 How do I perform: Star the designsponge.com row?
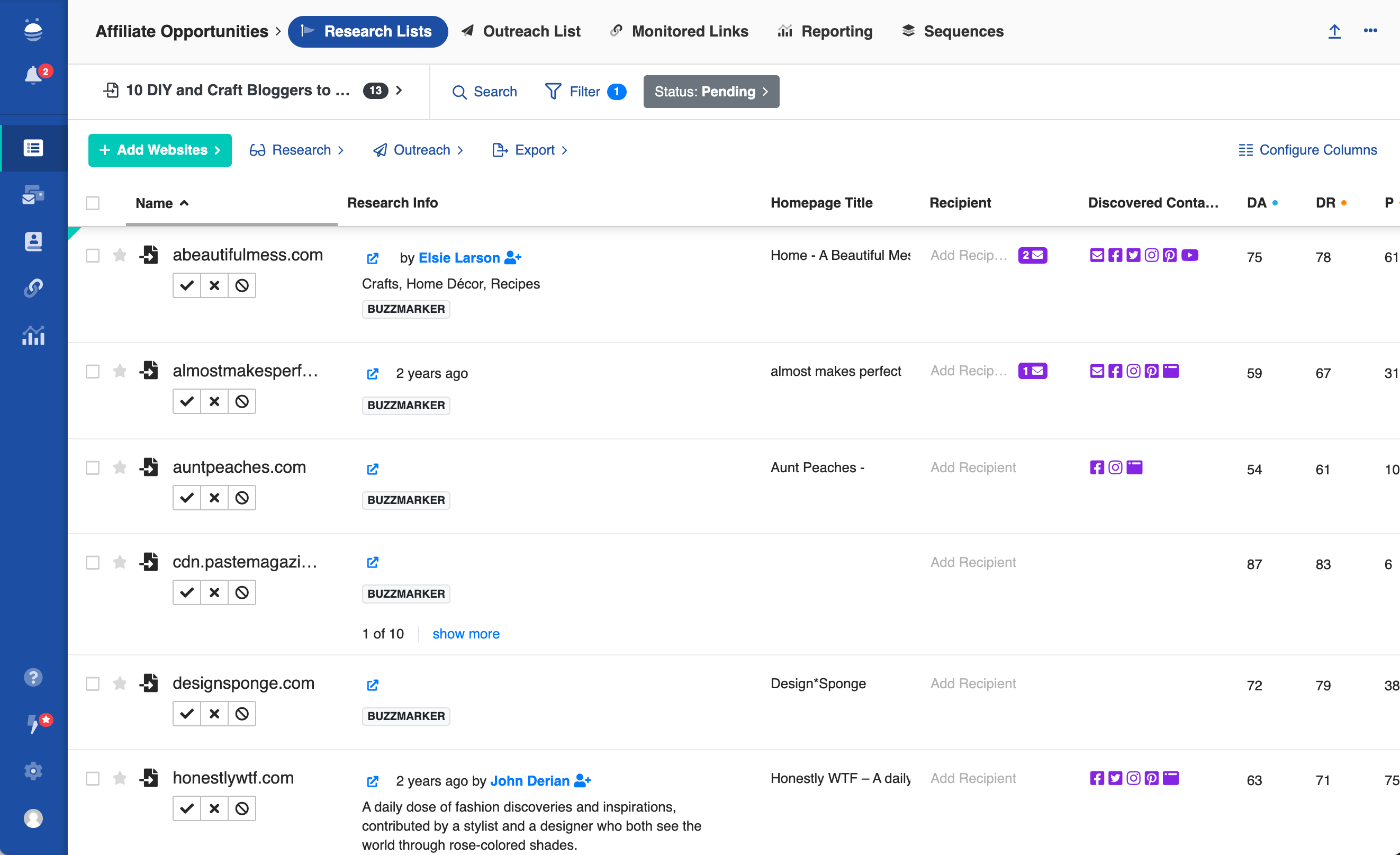(119, 683)
